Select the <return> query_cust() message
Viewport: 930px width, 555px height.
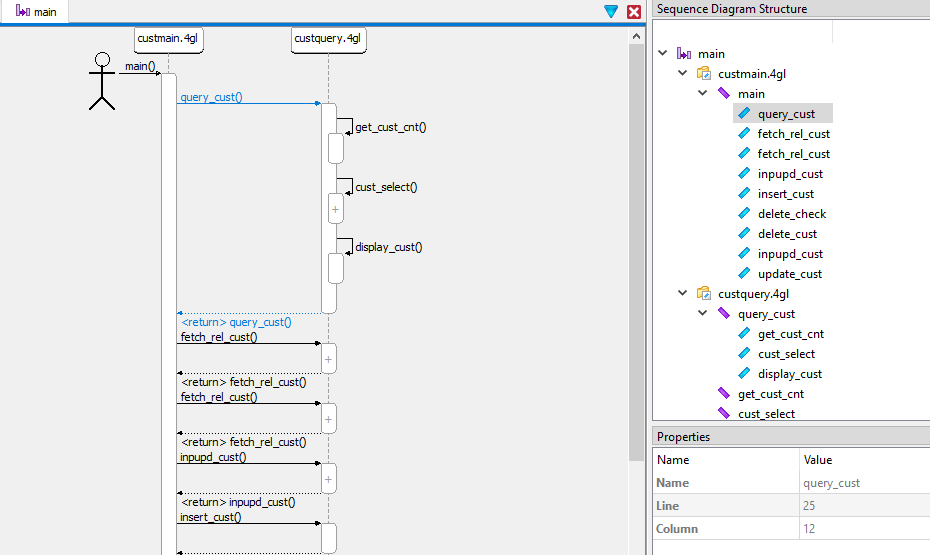[236, 322]
